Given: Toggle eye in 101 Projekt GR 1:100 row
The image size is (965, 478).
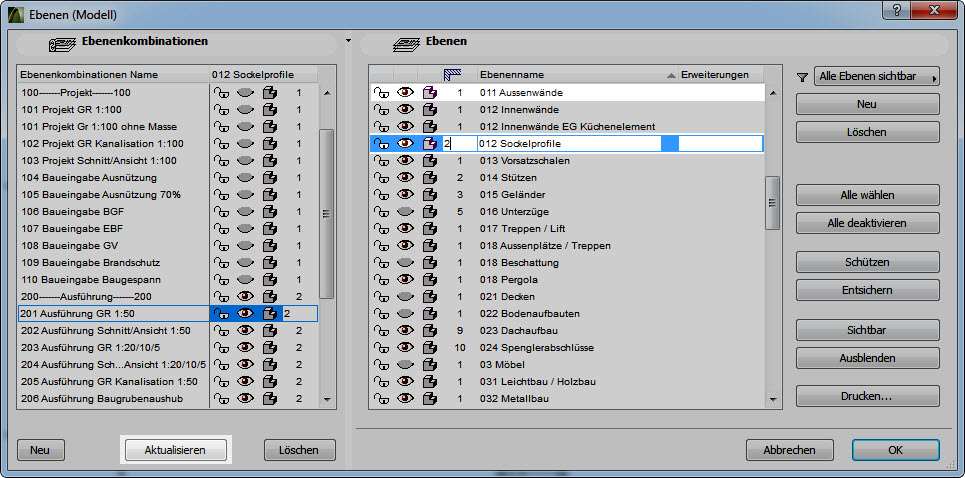Looking at the screenshot, I should coord(246,110).
